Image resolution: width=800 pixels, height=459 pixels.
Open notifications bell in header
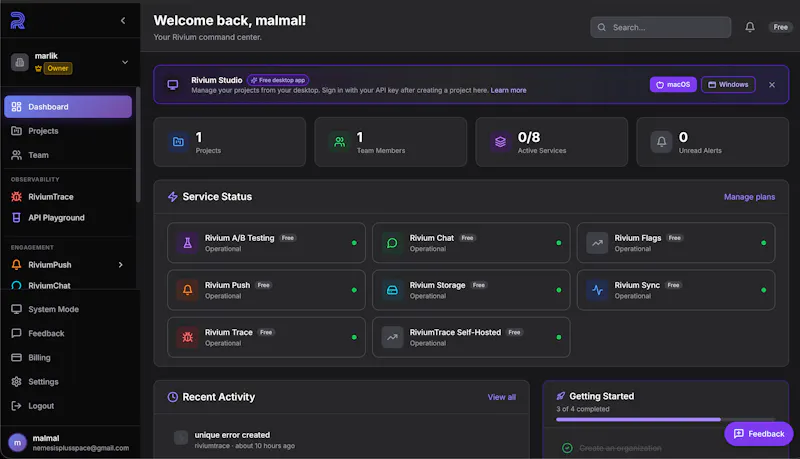tap(750, 27)
